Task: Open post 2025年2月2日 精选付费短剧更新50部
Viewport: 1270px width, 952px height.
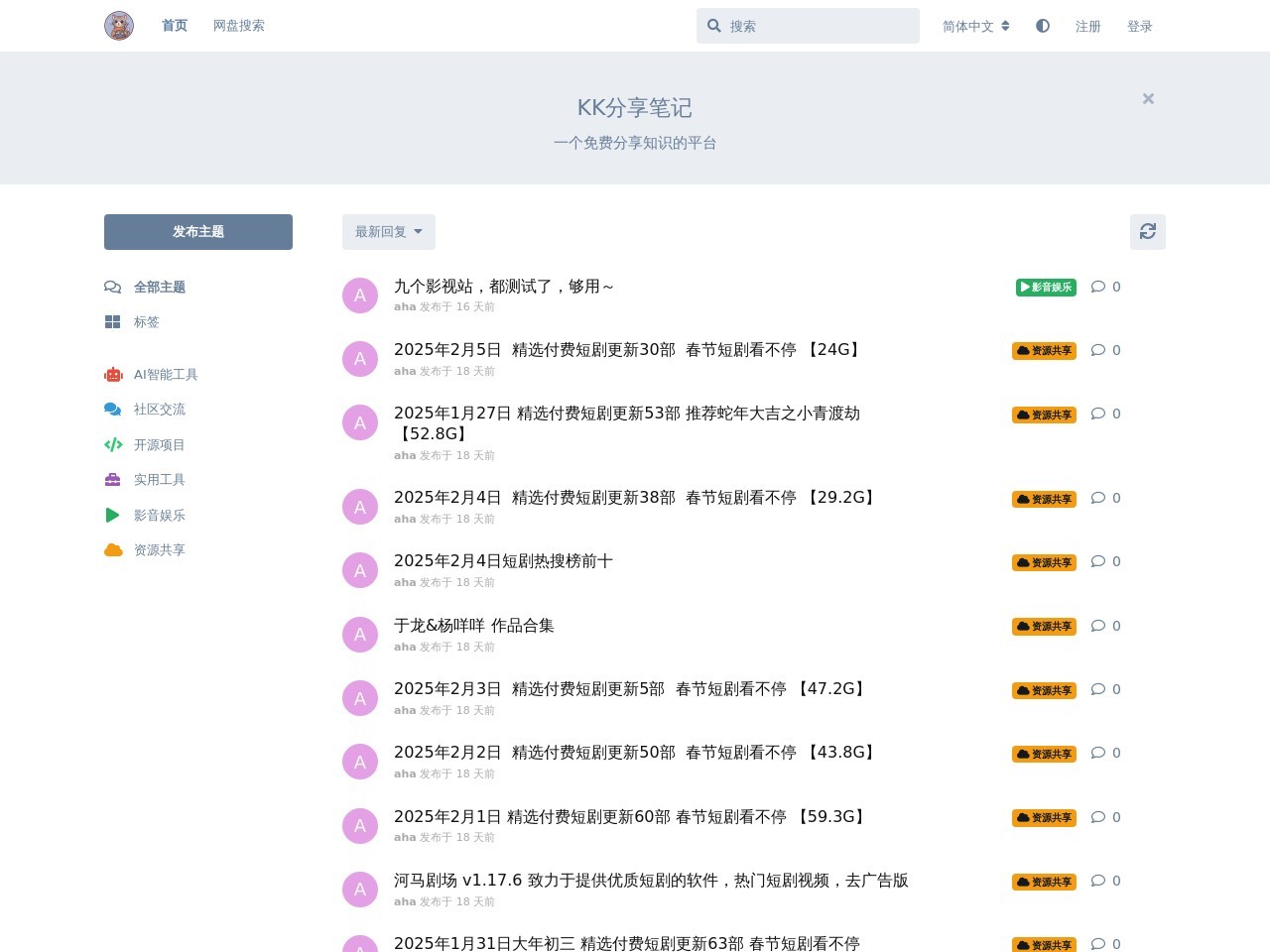Action: pyautogui.click(x=636, y=753)
